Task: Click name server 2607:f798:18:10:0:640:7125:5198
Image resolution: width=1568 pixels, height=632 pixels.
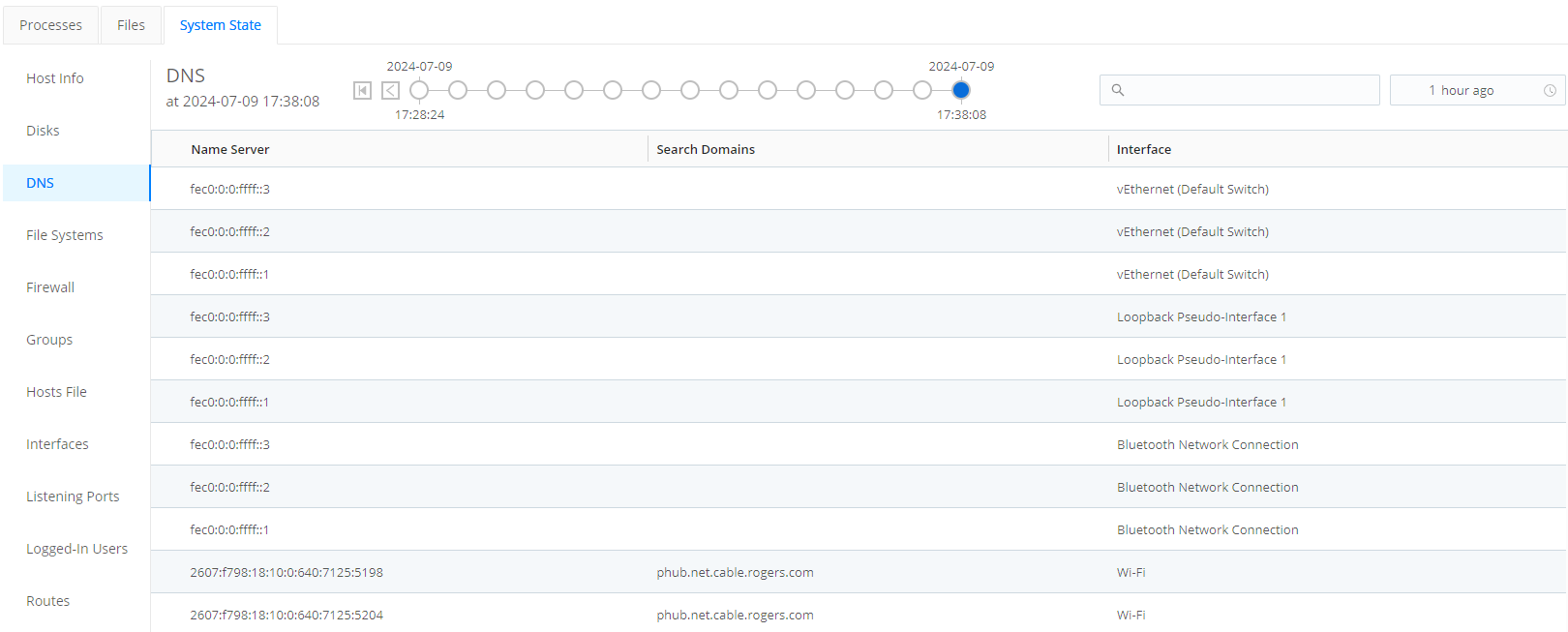Action: pos(286,572)
